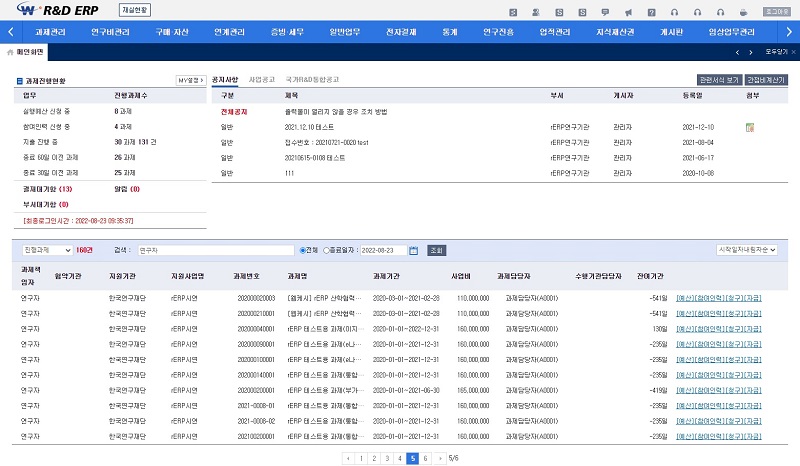
Task: Switch to the 사업공고 tab
Action: pyautogui.click(x=261, y=78)
